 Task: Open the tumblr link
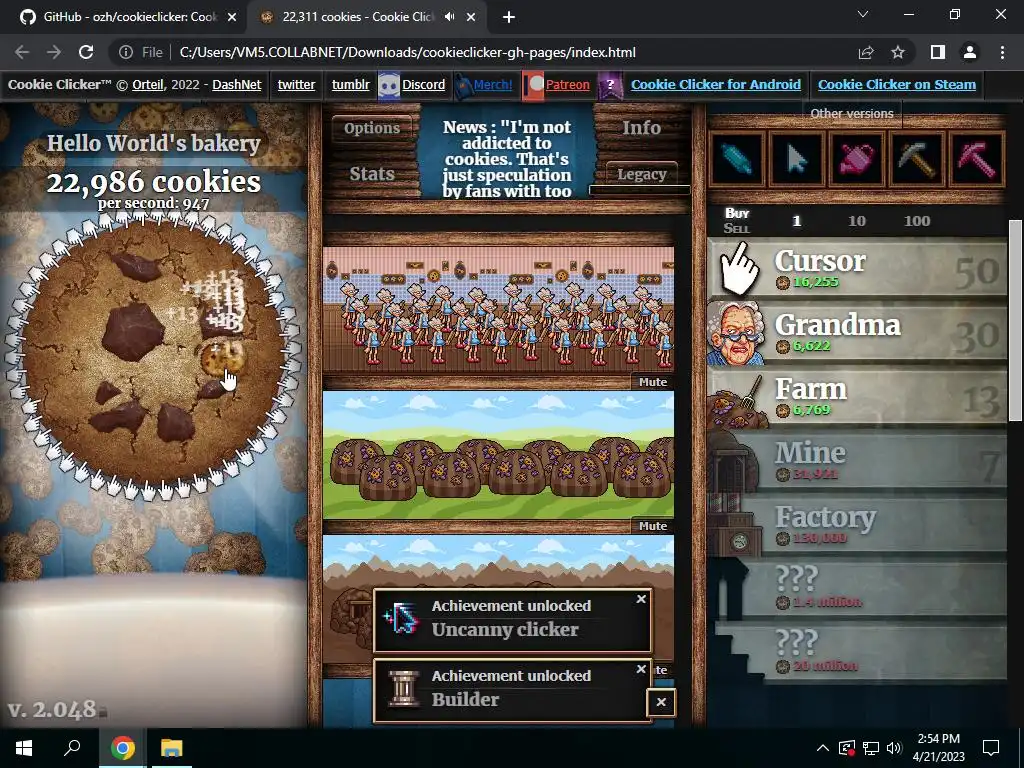[350, 84]
